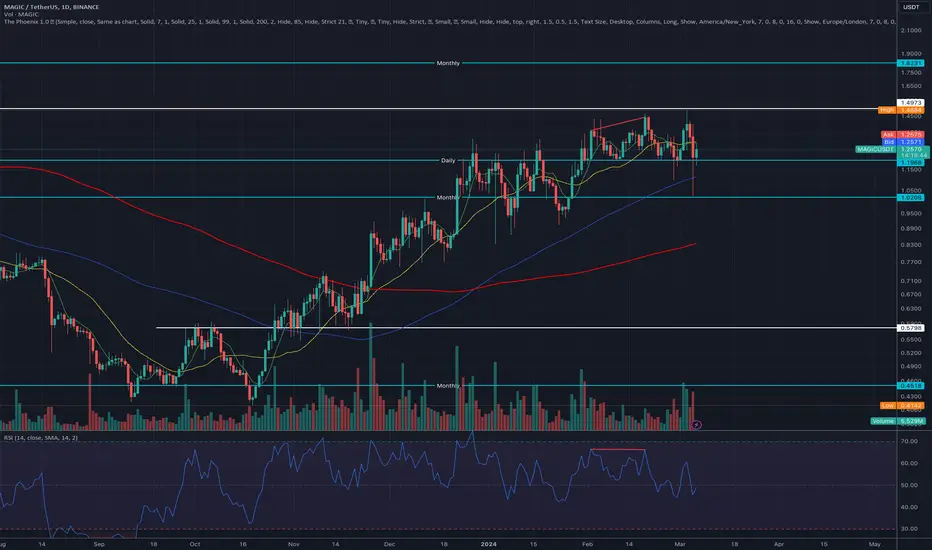This screenshot has width=932, height=550.
Task: Click the Mar label on the time axis
Action: [680, 544]
